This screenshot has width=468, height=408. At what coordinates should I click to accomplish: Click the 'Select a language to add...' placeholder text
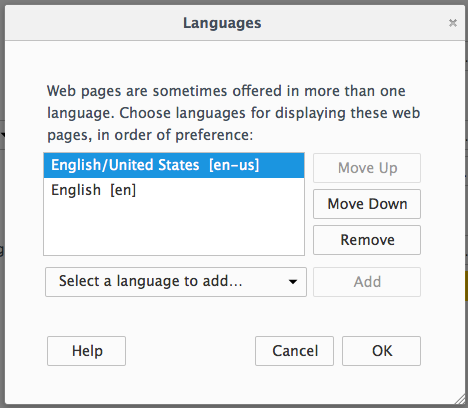click(150, 281)
